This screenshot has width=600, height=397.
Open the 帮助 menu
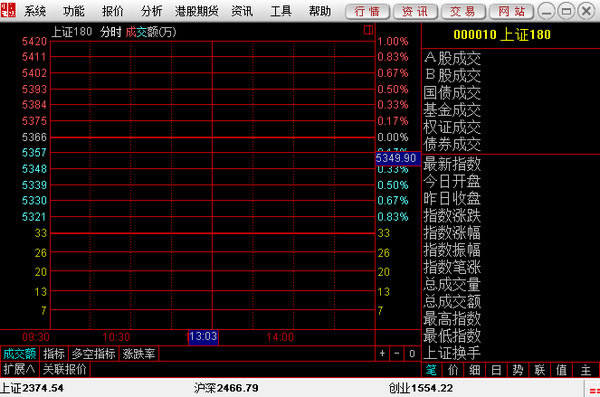pyautogui.click(x=320, y=11)
